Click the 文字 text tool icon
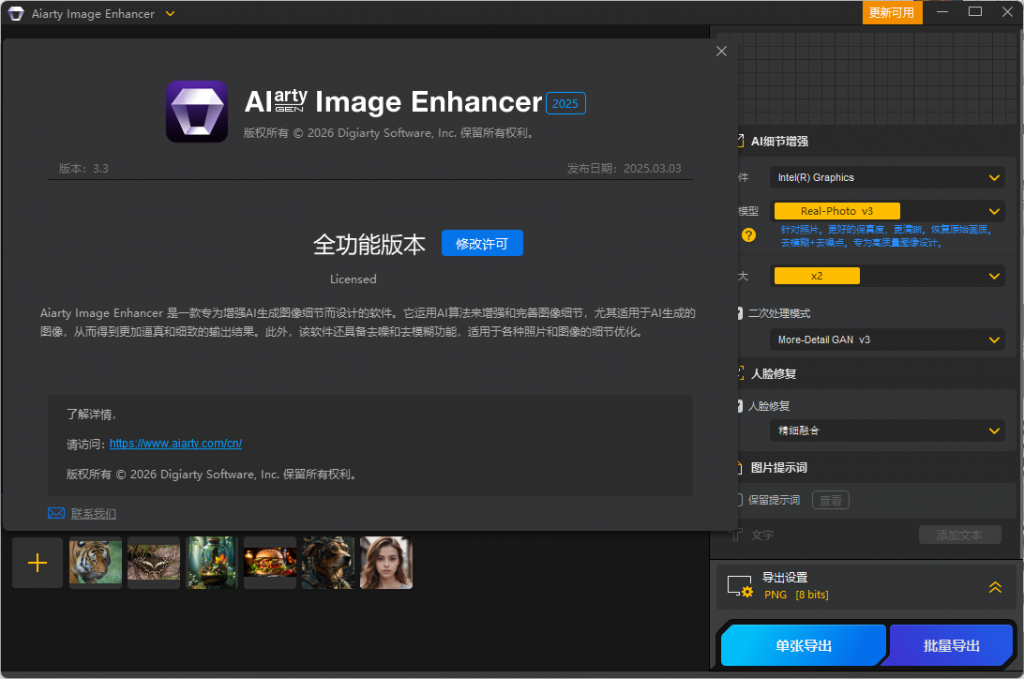1024x679 pixels. 737,535
